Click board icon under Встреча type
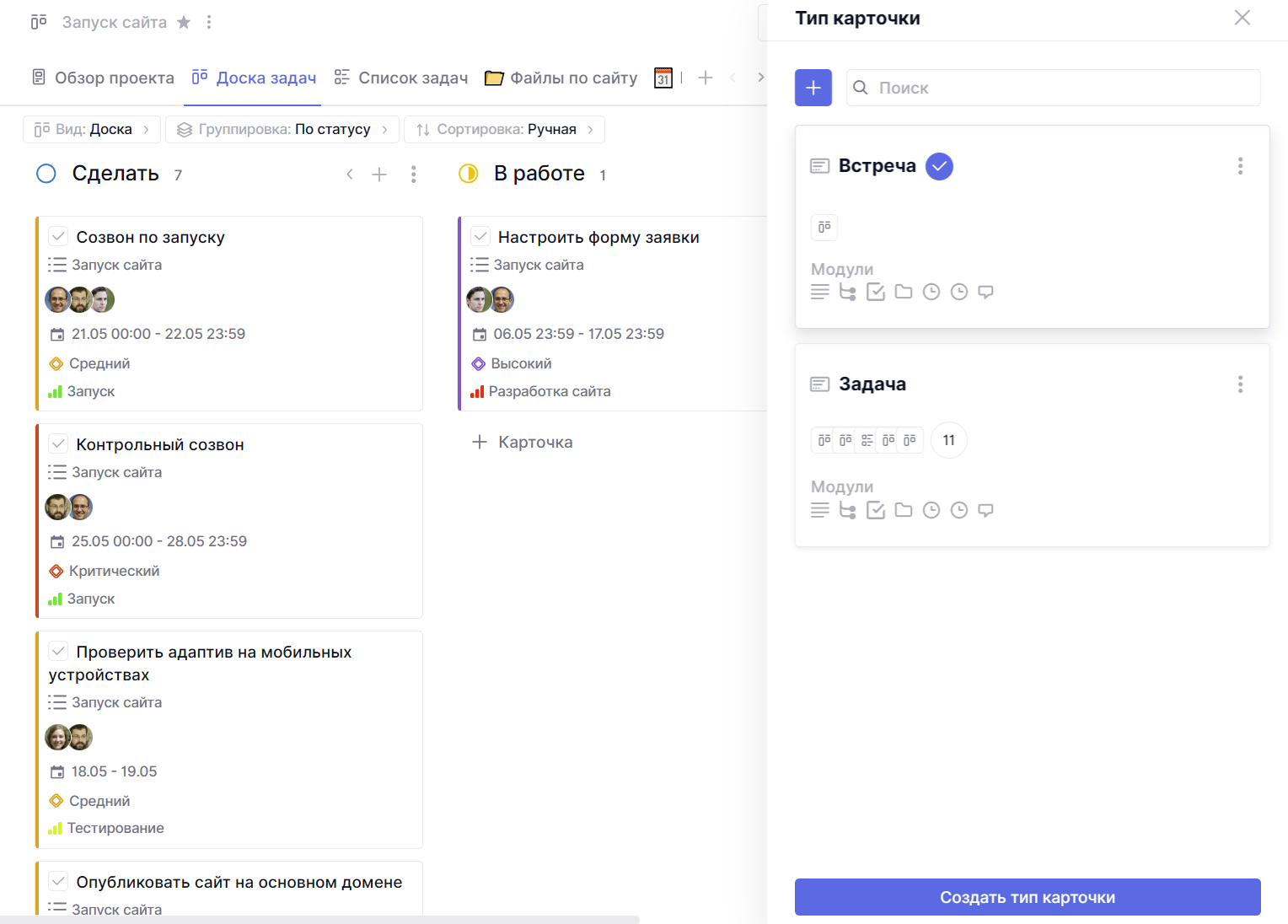1288x924 pixels. (824, 227)
